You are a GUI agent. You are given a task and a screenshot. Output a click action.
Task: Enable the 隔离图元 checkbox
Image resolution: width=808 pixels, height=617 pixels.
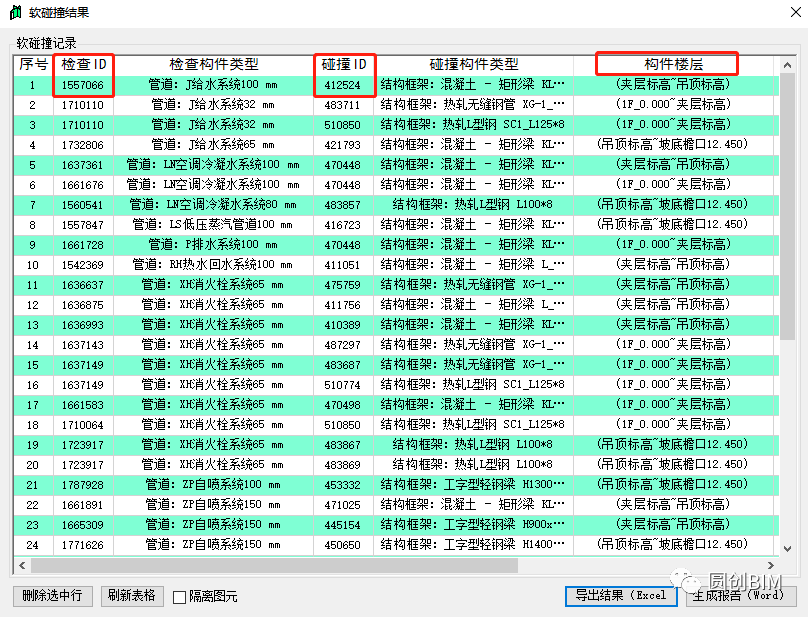point(179,597)
